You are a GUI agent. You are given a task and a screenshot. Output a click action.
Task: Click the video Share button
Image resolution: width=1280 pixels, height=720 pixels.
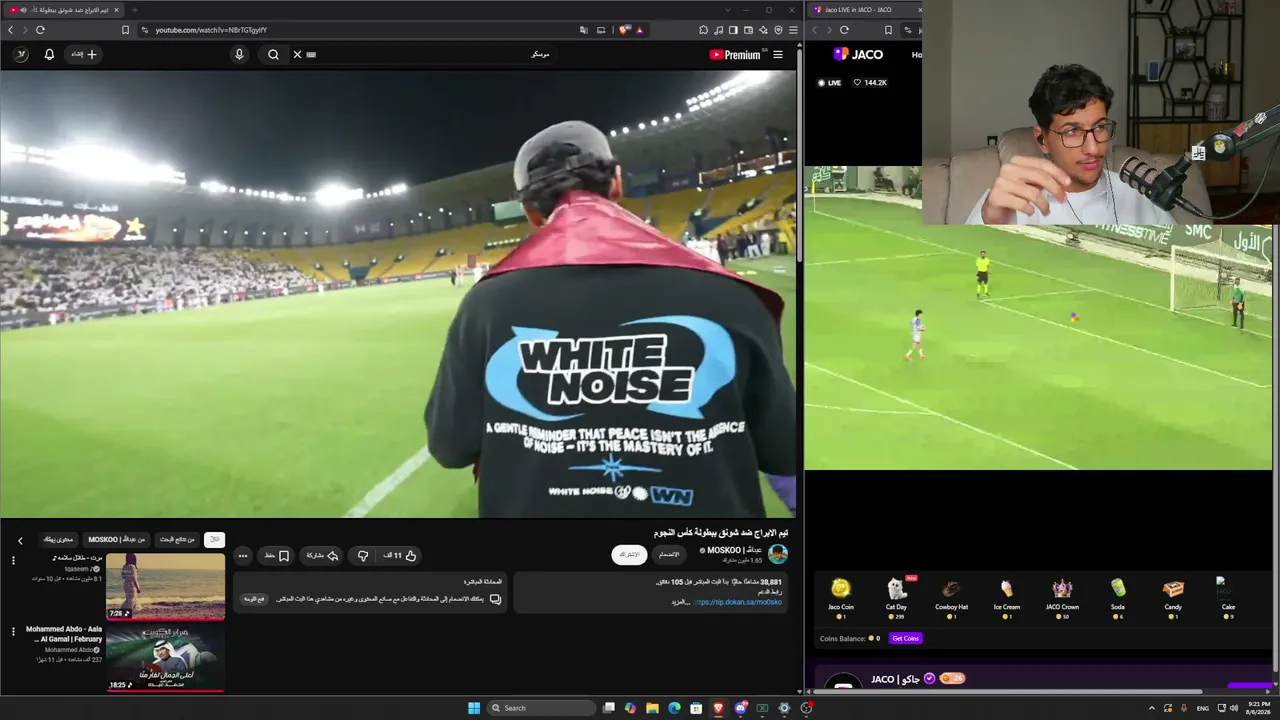(x=321, y=555)
